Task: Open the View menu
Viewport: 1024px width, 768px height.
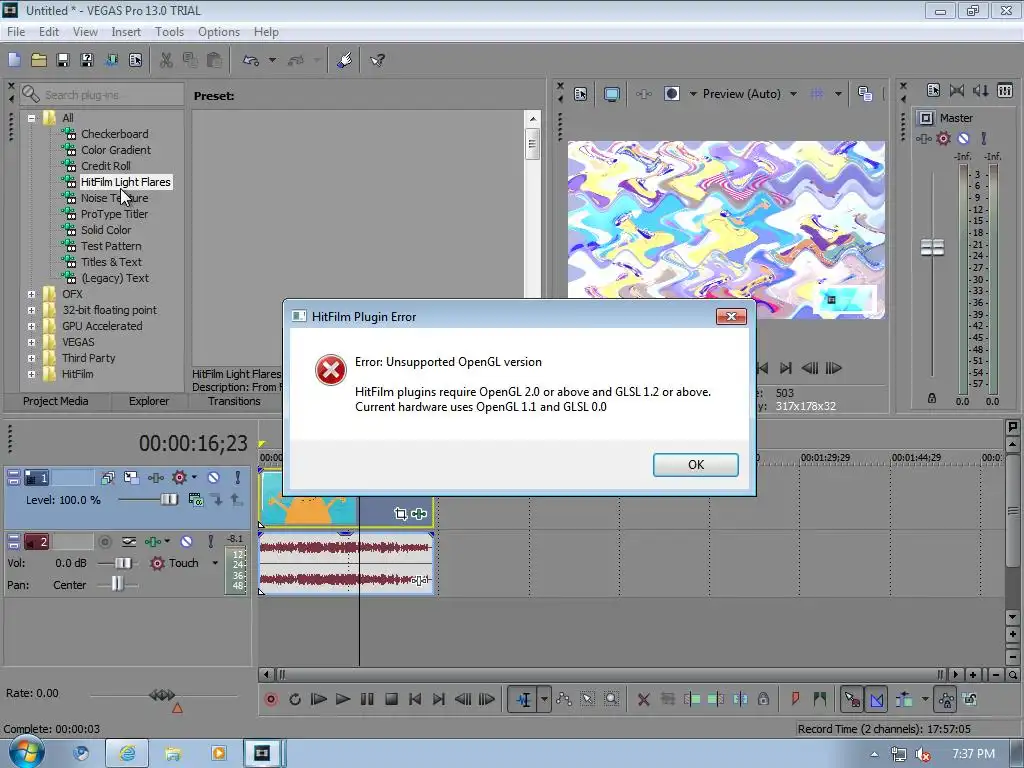Action: point(85,32)
